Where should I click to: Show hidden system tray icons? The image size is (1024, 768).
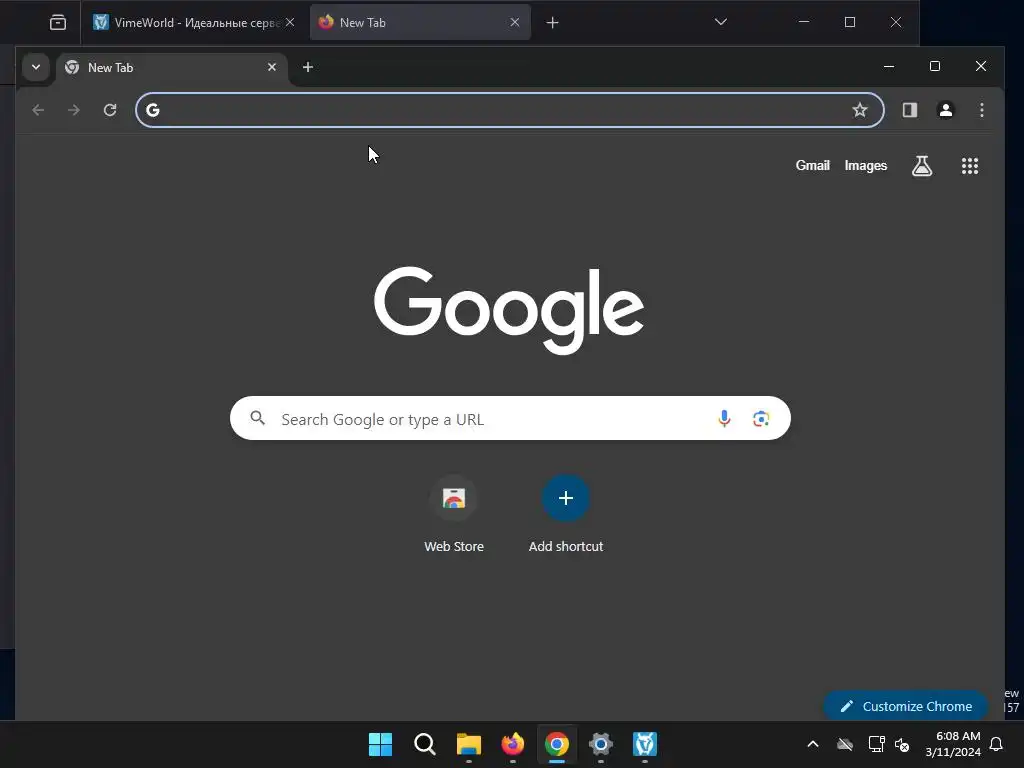tap(813, 744)
